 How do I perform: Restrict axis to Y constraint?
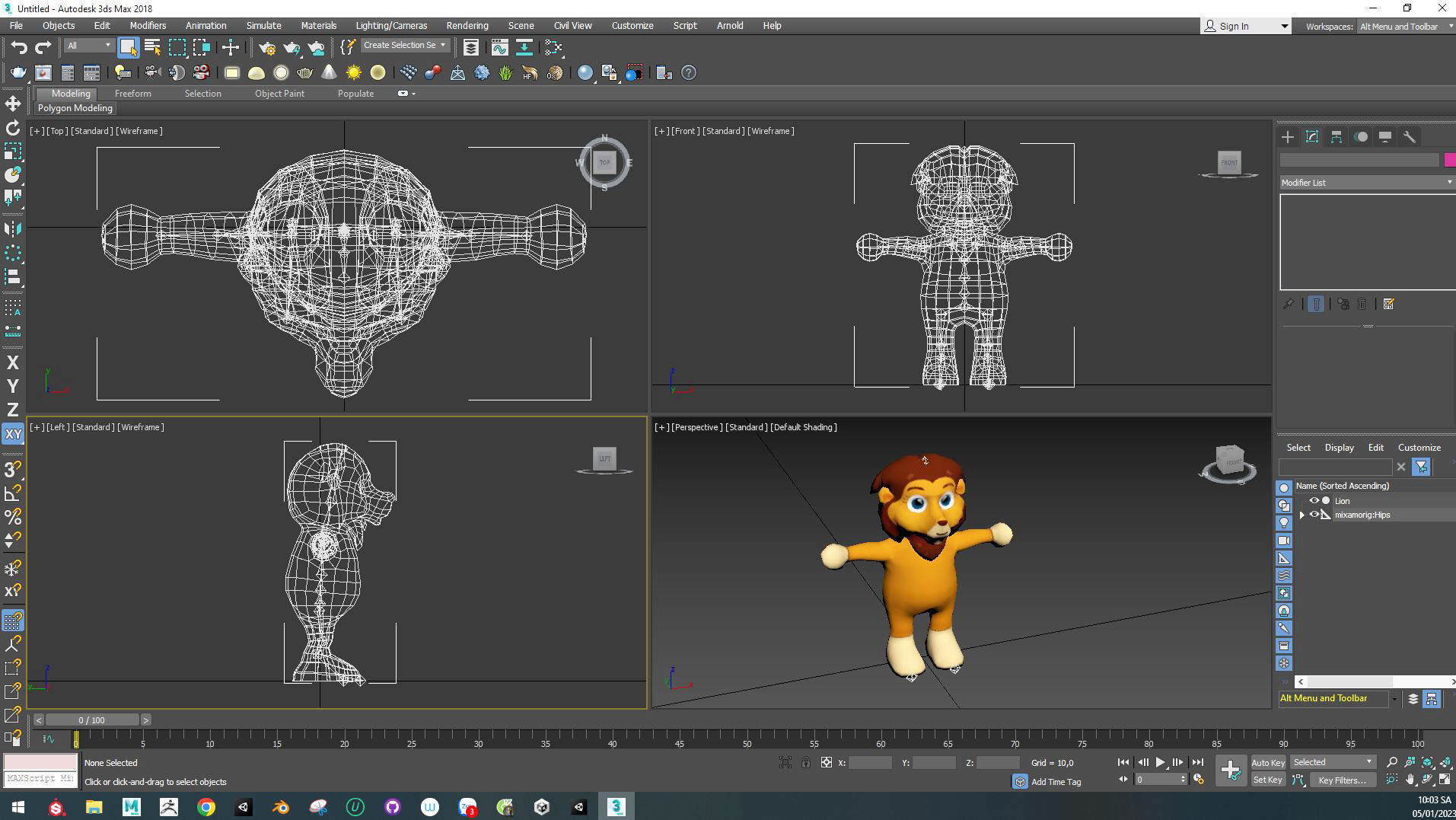(13, 387)
